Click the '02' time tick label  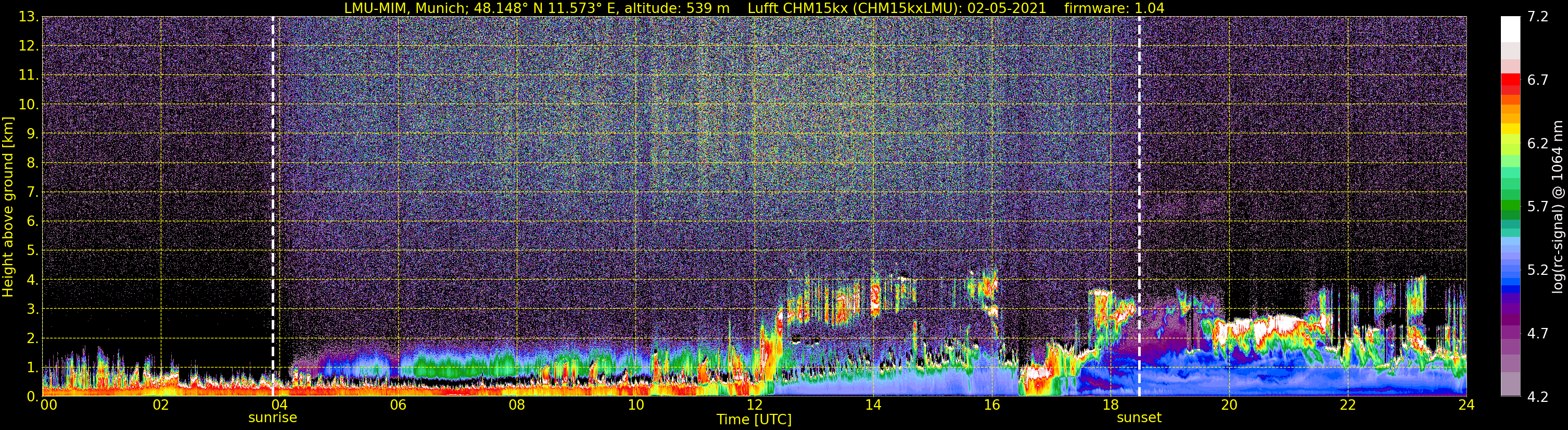coord(161,406)
